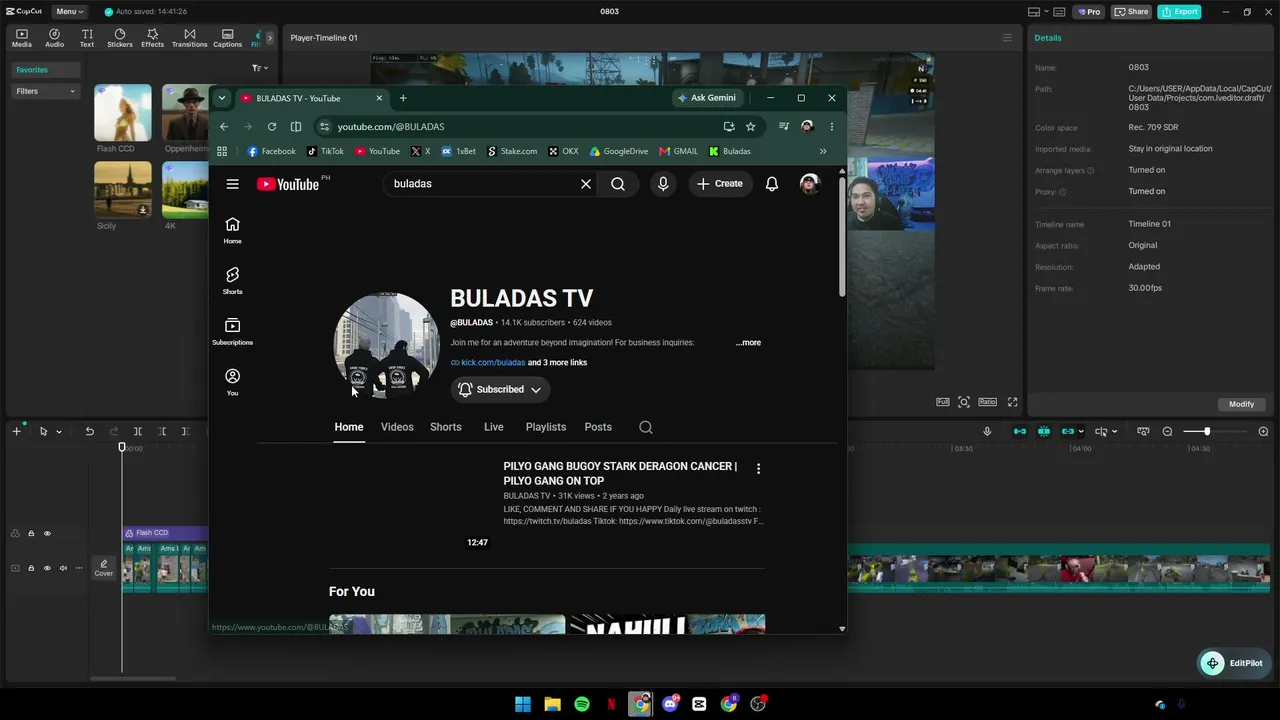Screen dimensions: 1280x720
Task: Open the YouTube guide hamburger menu
Action: [x=232, y=184]
